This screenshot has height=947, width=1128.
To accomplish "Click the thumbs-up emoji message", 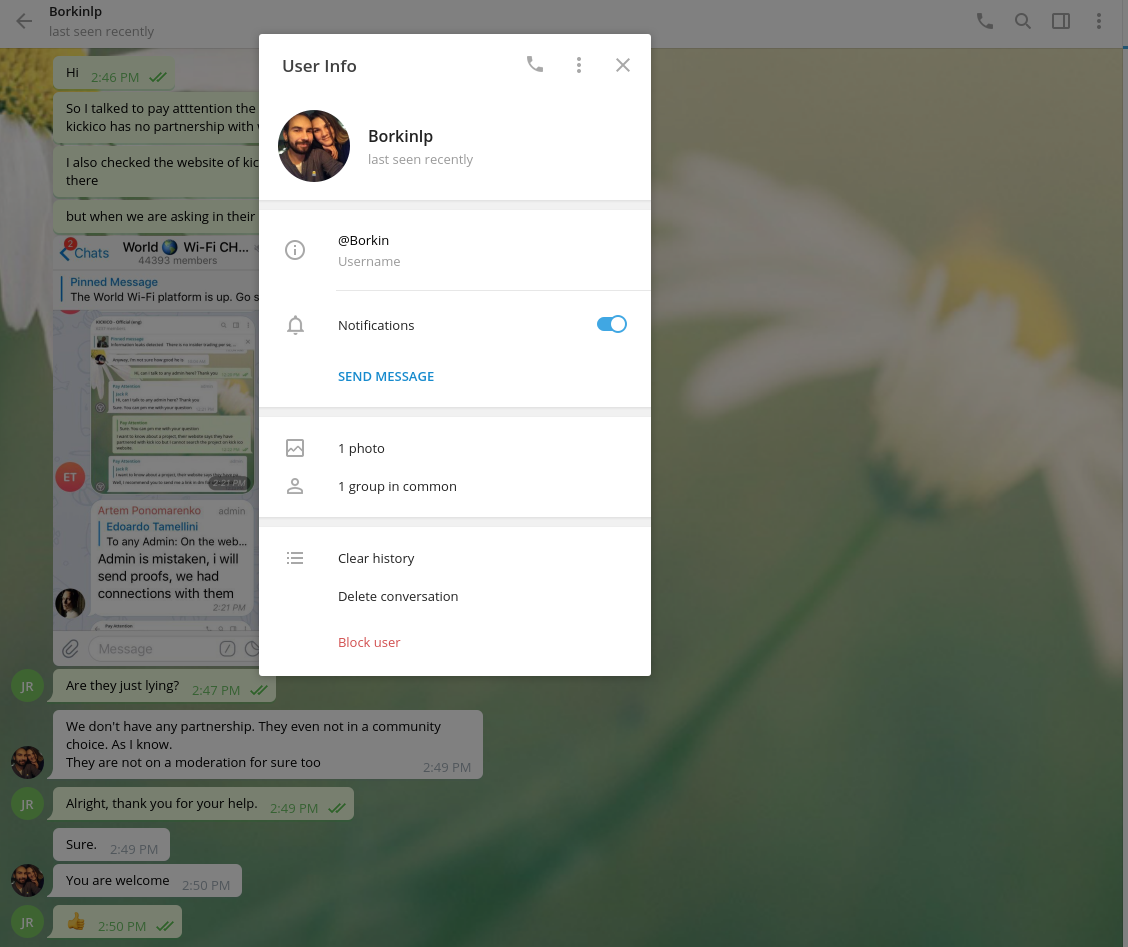I will [x=117, y=922].
